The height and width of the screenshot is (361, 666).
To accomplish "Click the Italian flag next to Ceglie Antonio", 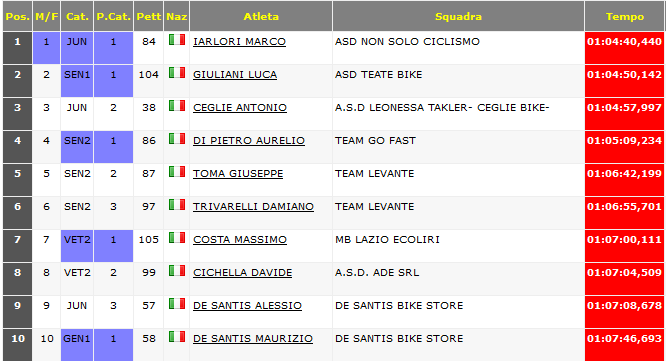I will (177, 106).
